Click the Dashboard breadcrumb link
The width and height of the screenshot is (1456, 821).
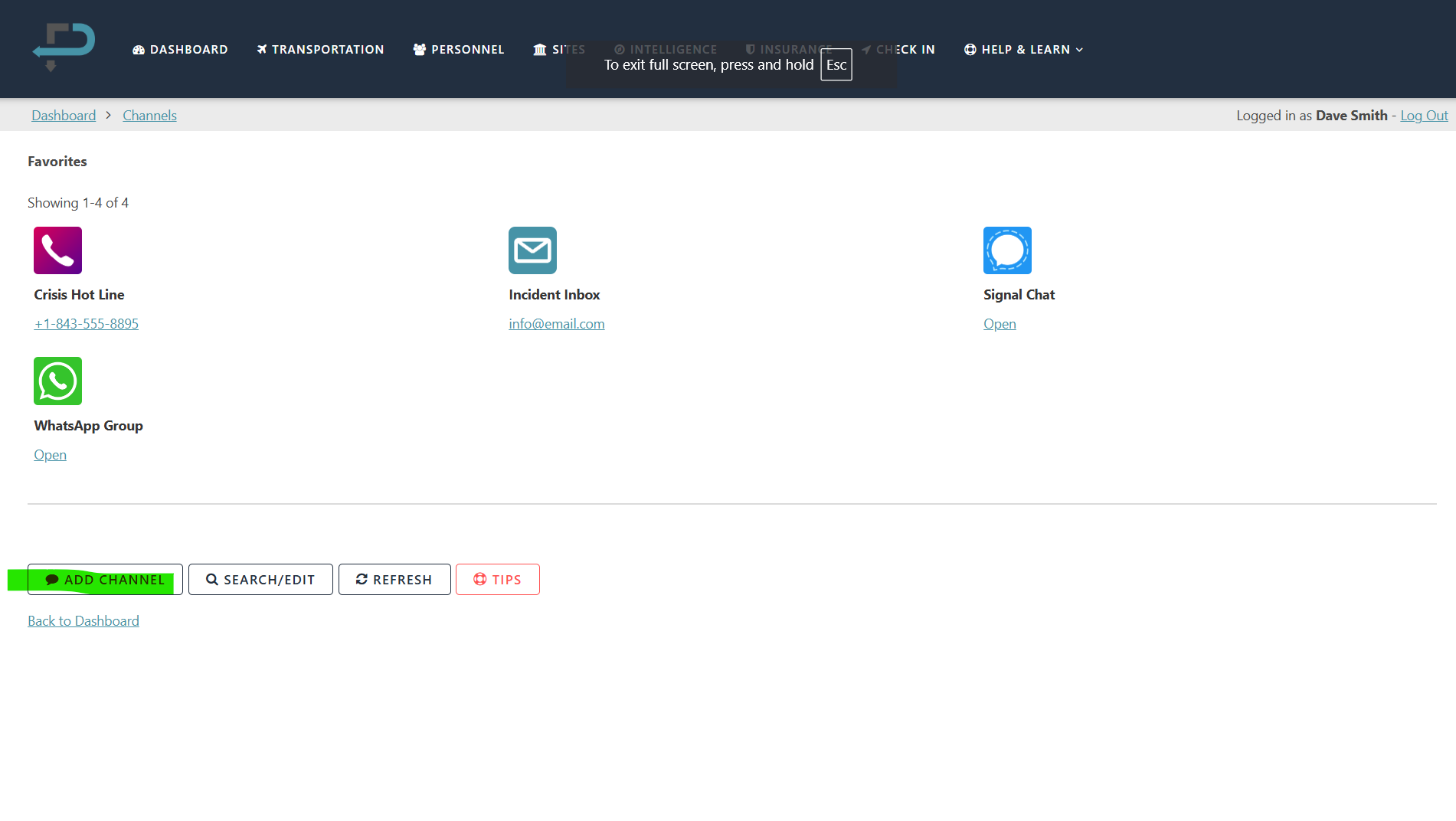pos(64,116)
